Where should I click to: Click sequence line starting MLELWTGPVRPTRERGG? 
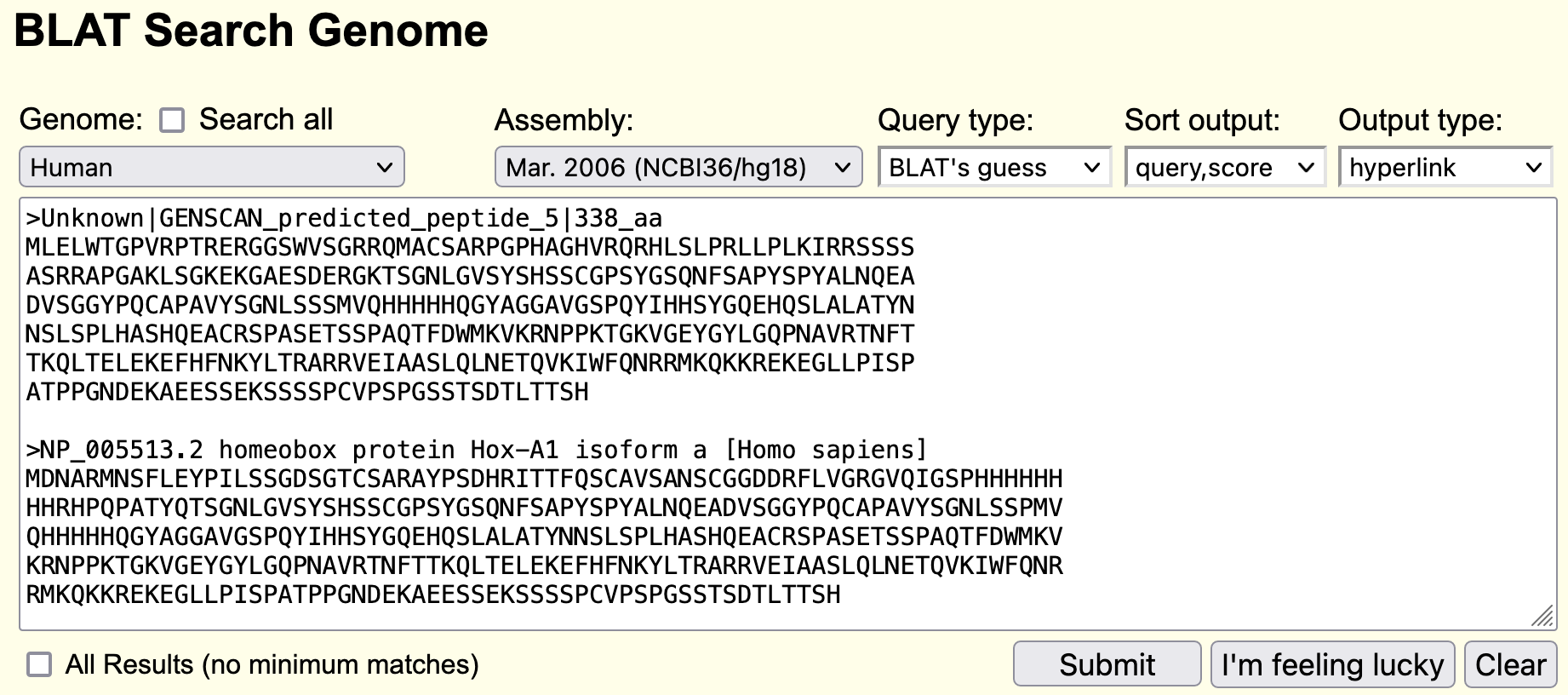[470, 248]
